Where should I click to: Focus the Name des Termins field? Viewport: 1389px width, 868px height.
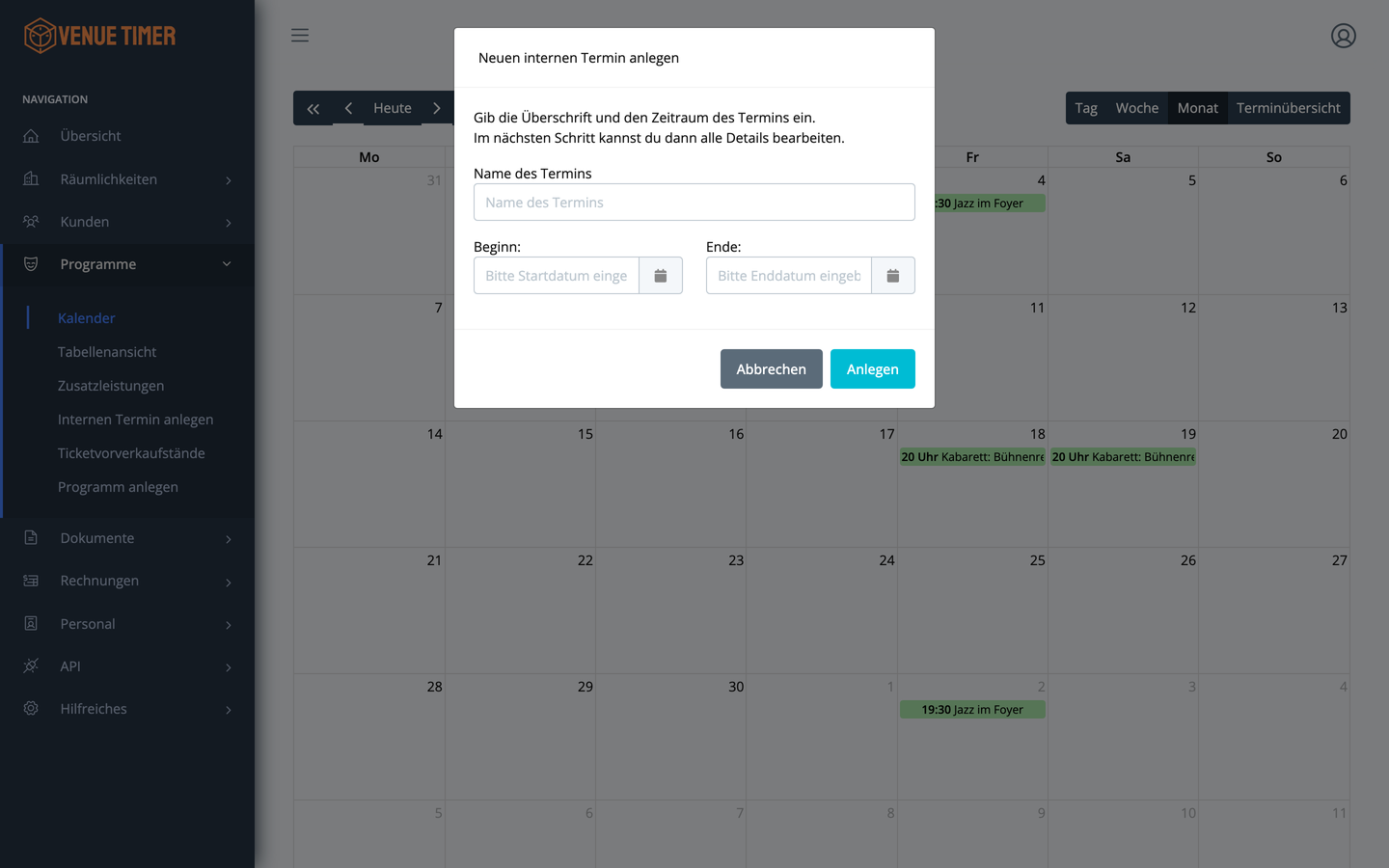694,203
